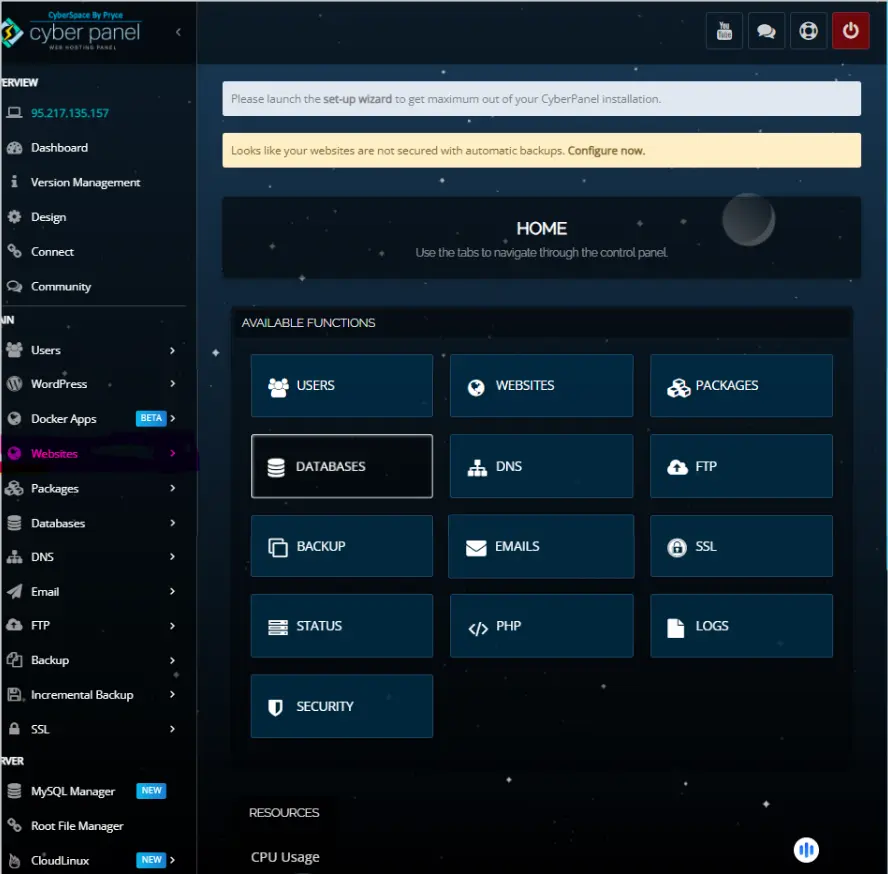Click the Version Management info icon

pyautogui.click(x=14, y=182)
